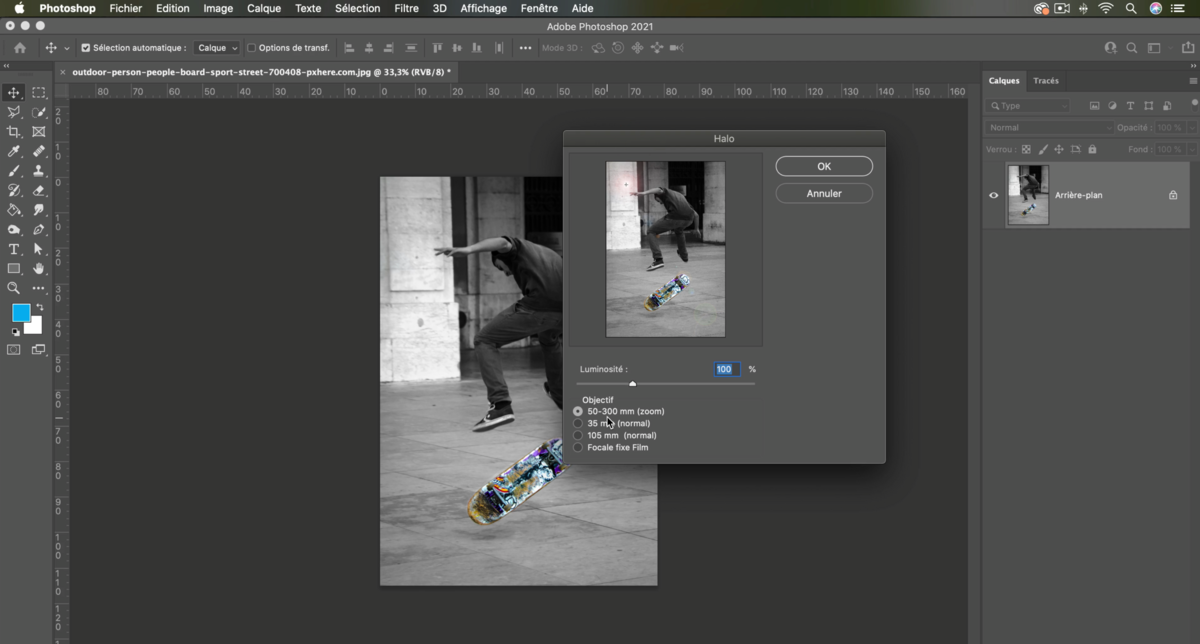Enable the Options de transf. checkbox
The height and width of the screenshot is (644, 1200).
(x=251, y=48)
